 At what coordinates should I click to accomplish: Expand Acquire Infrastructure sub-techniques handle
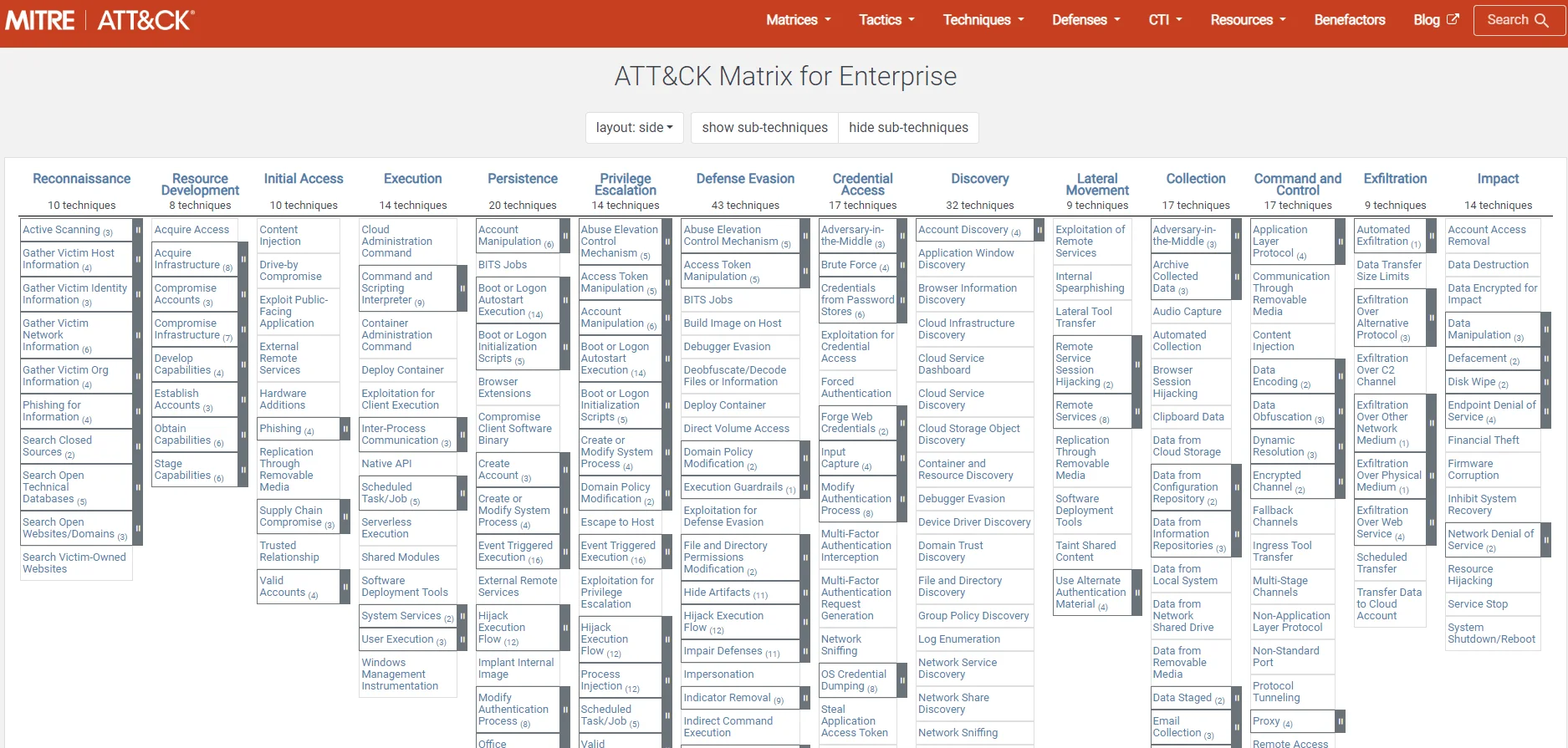(x=243, y=259)
